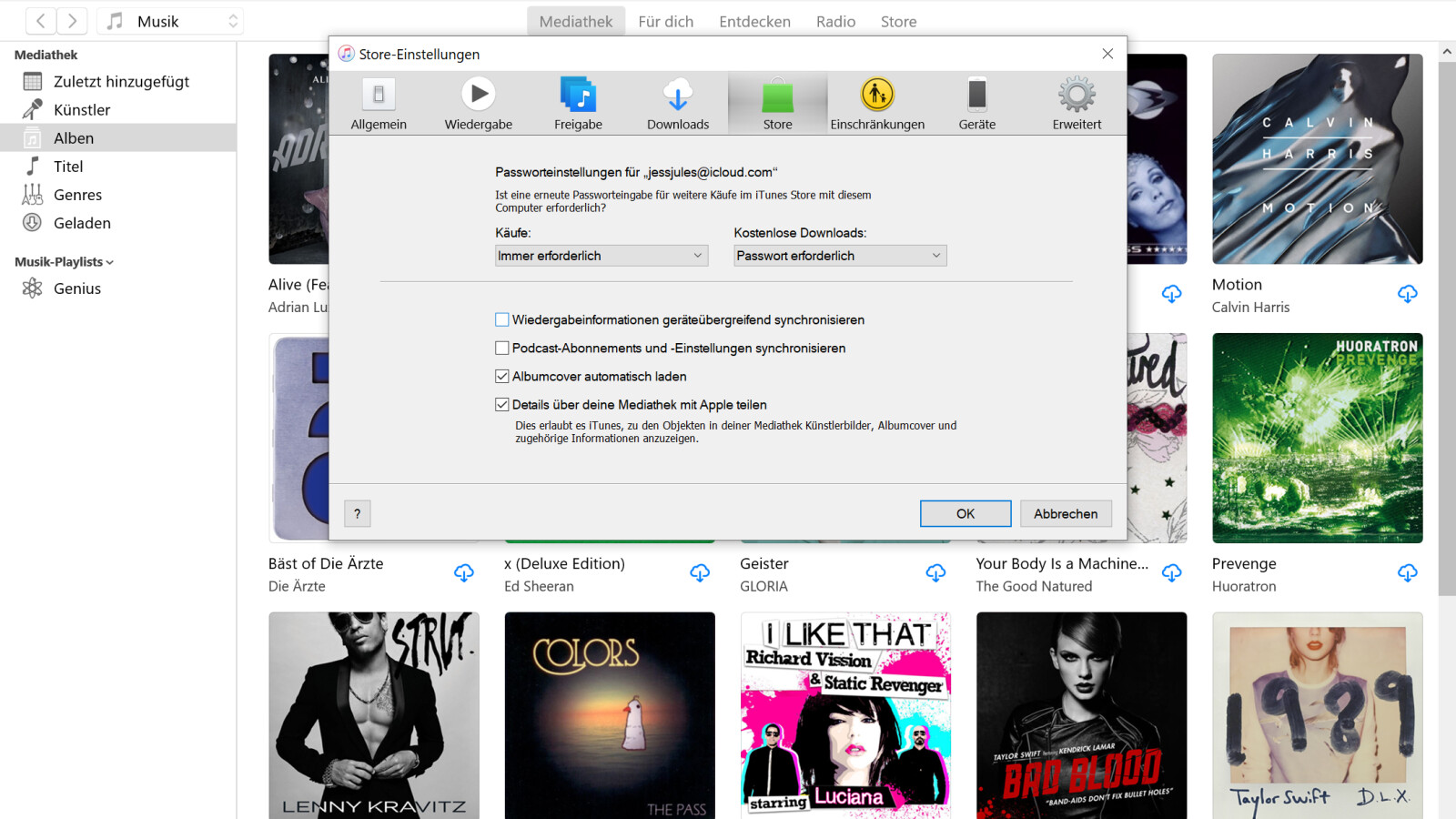Click the cloud download icon for Motion
This screenshot has width=1456, height=819.
point(1407,294)
